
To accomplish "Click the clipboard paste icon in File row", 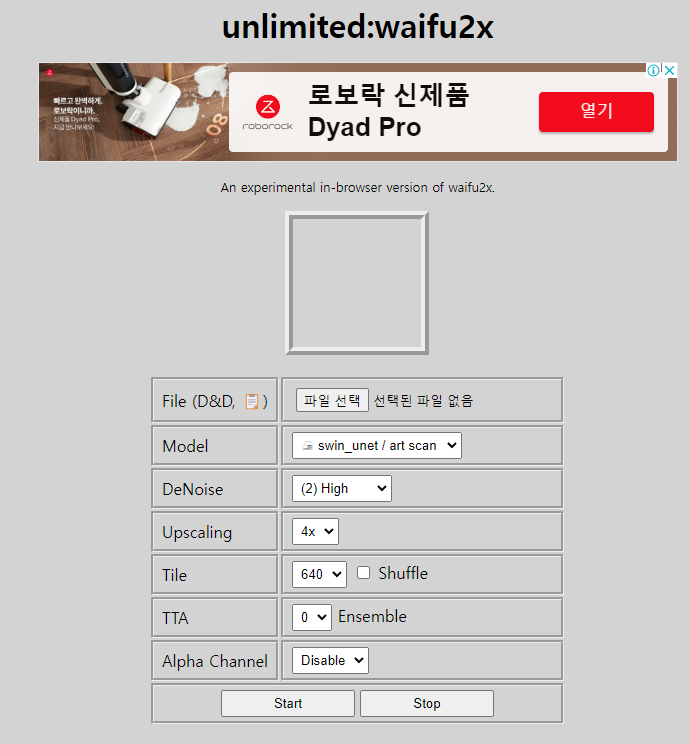I will (x=252, y=401).
